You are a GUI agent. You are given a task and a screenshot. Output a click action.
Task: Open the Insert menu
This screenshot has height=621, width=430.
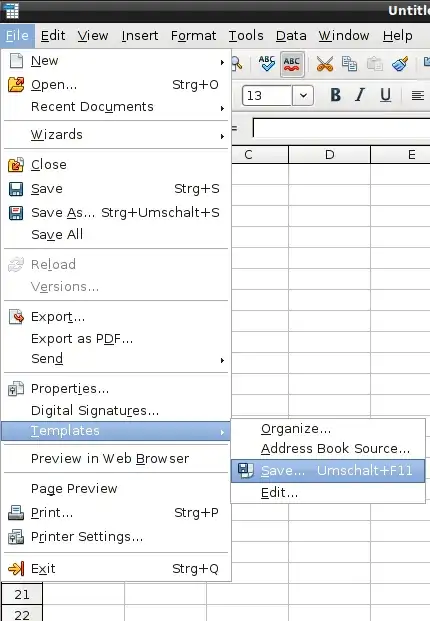(140, 36)
